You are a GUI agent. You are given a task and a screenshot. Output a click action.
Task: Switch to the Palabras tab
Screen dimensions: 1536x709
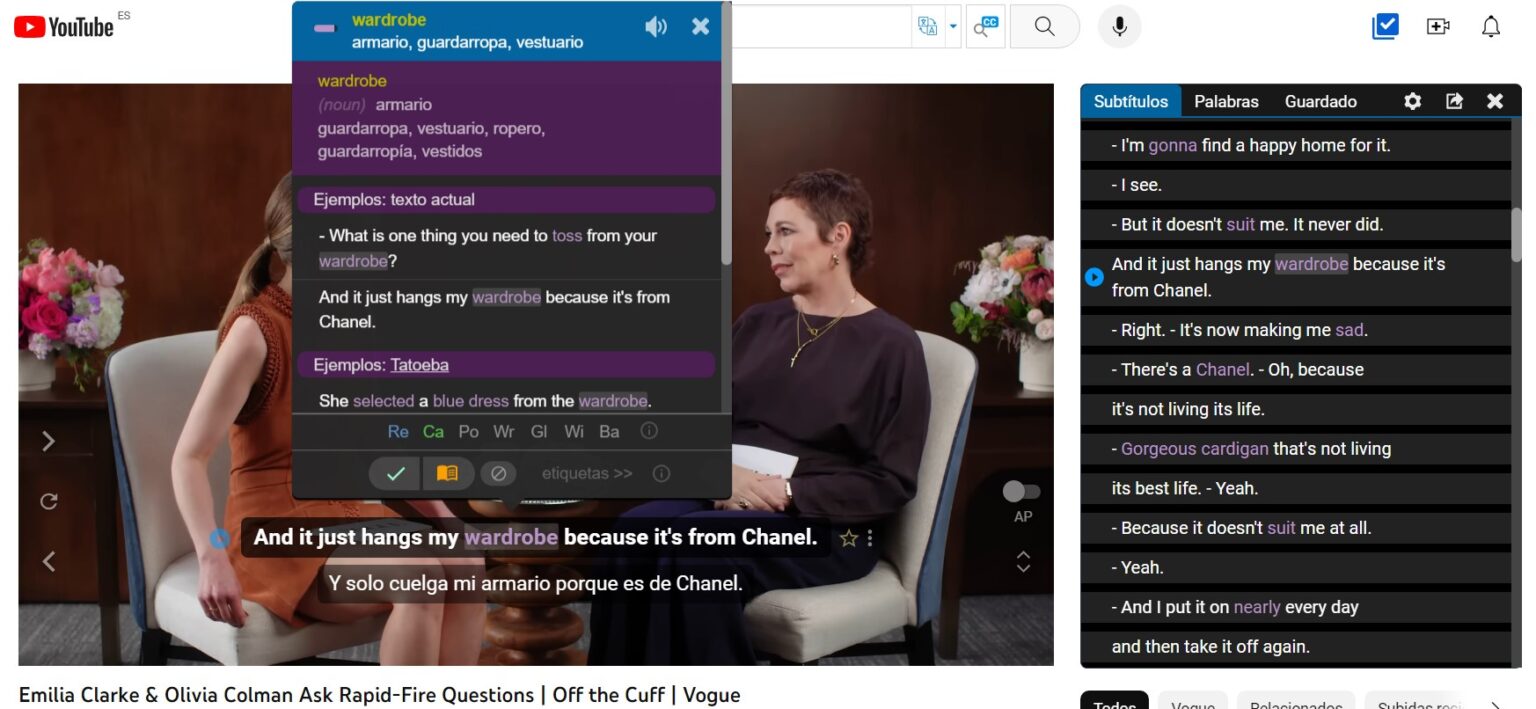click(1226, 100)
